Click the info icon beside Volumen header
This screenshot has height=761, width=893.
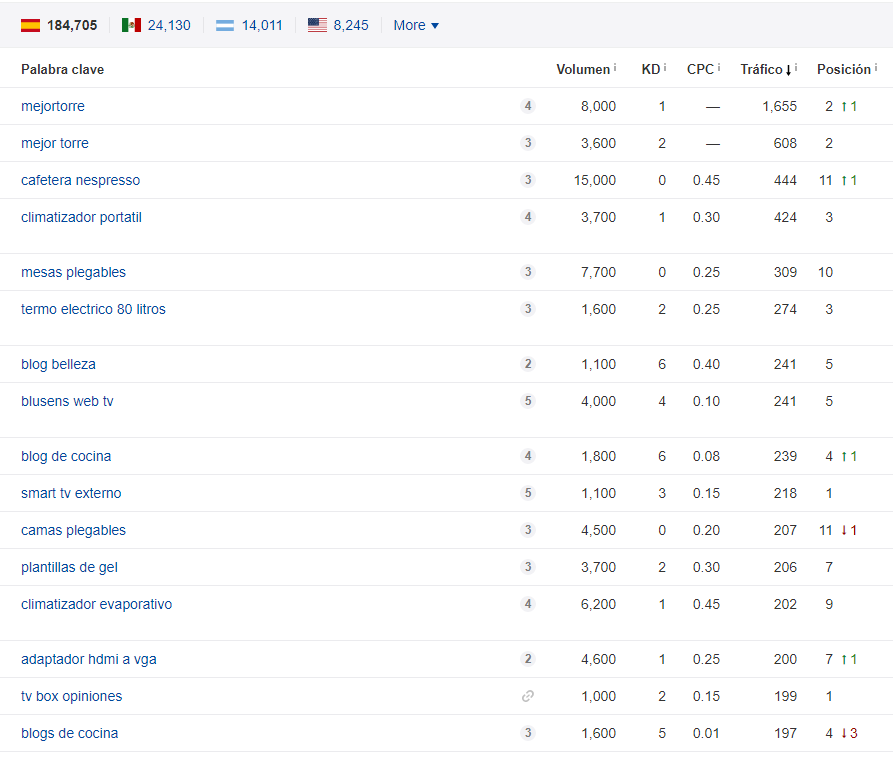pos(613,65)
